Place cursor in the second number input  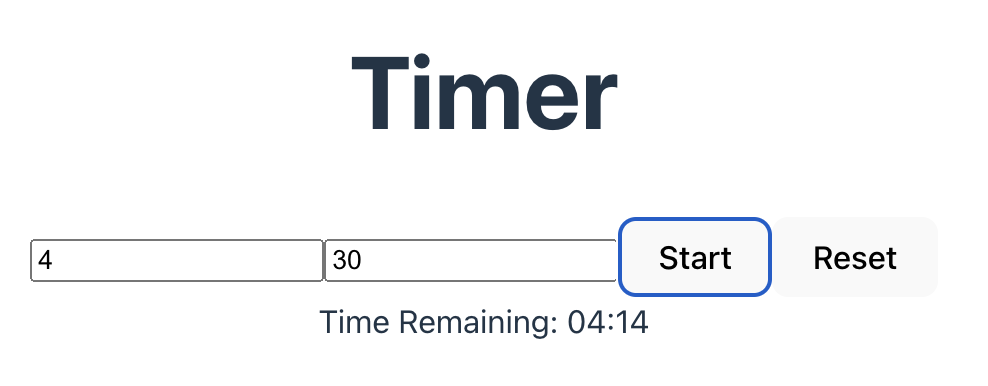(x=471, y=260)
